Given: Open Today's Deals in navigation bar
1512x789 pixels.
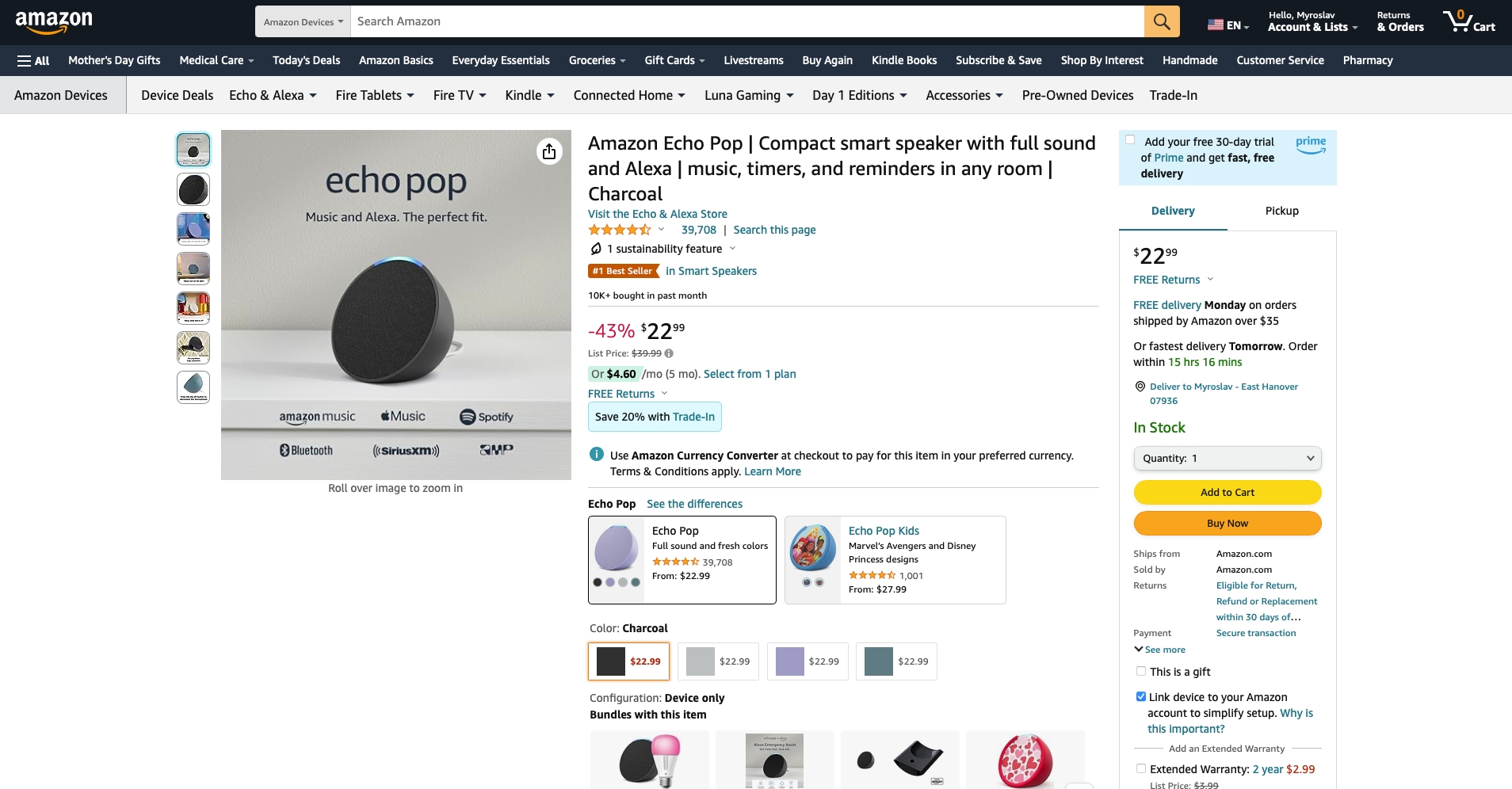Looking at the screenshot, I should coord(306,60).
